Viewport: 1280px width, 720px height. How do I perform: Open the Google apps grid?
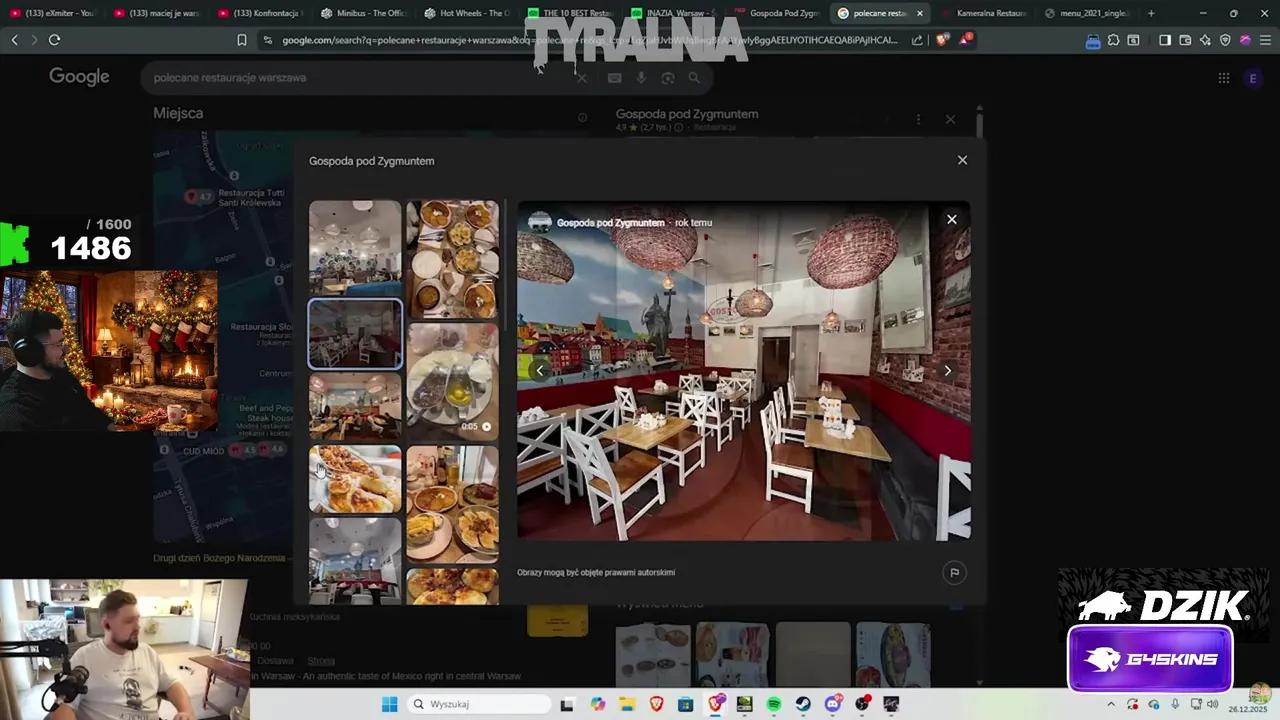(1223, 78)
